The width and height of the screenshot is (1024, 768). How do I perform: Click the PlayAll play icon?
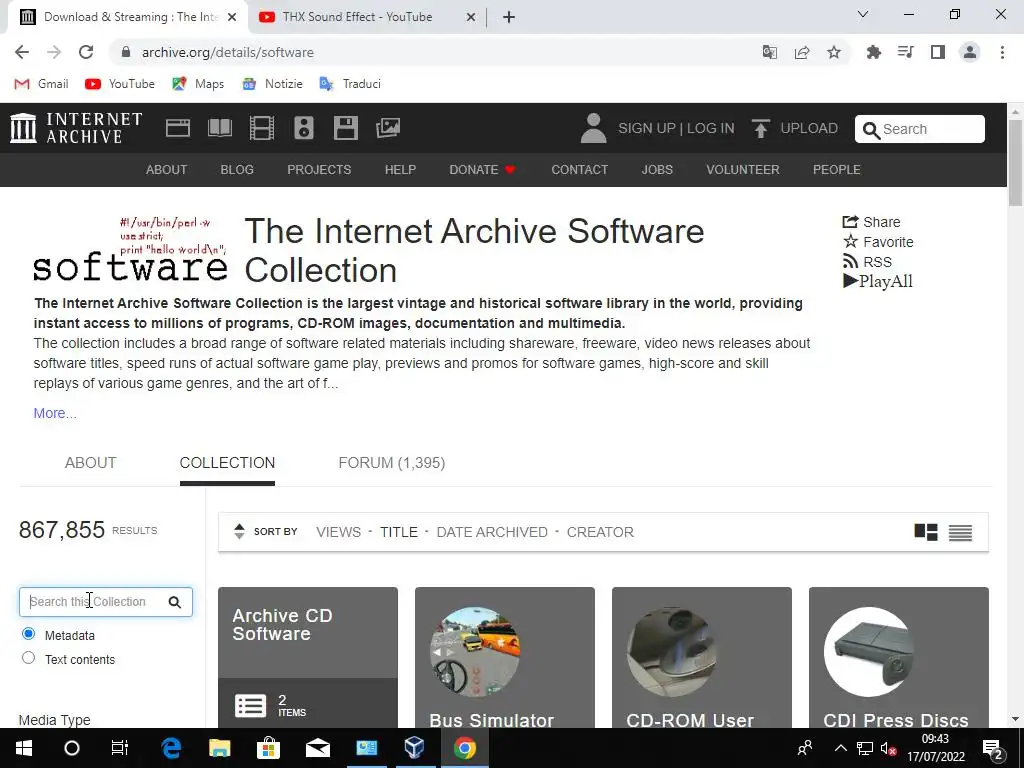click(x=850, y=281)
